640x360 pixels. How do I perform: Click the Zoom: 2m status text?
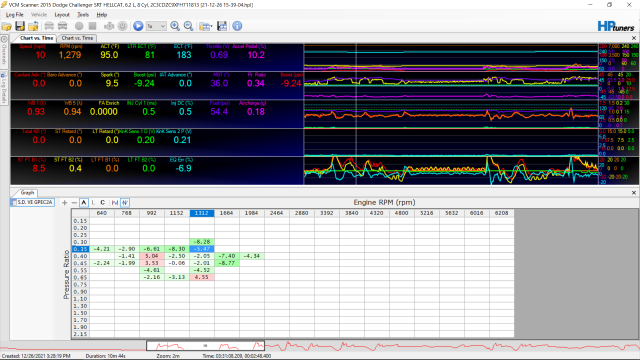168,356
